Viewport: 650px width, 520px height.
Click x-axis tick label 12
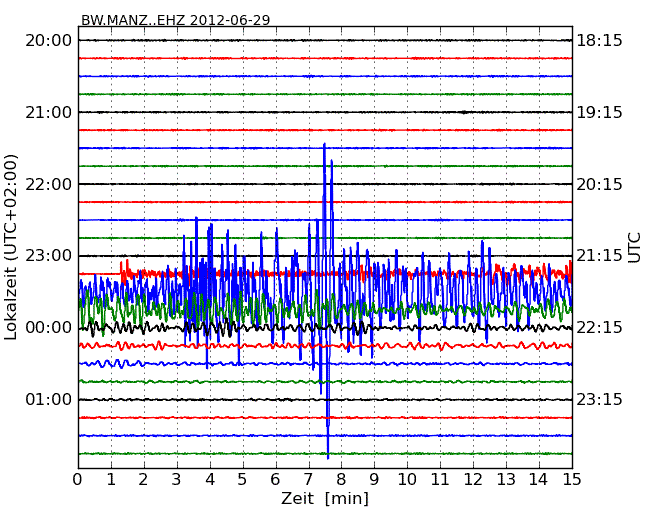(473, 479)
